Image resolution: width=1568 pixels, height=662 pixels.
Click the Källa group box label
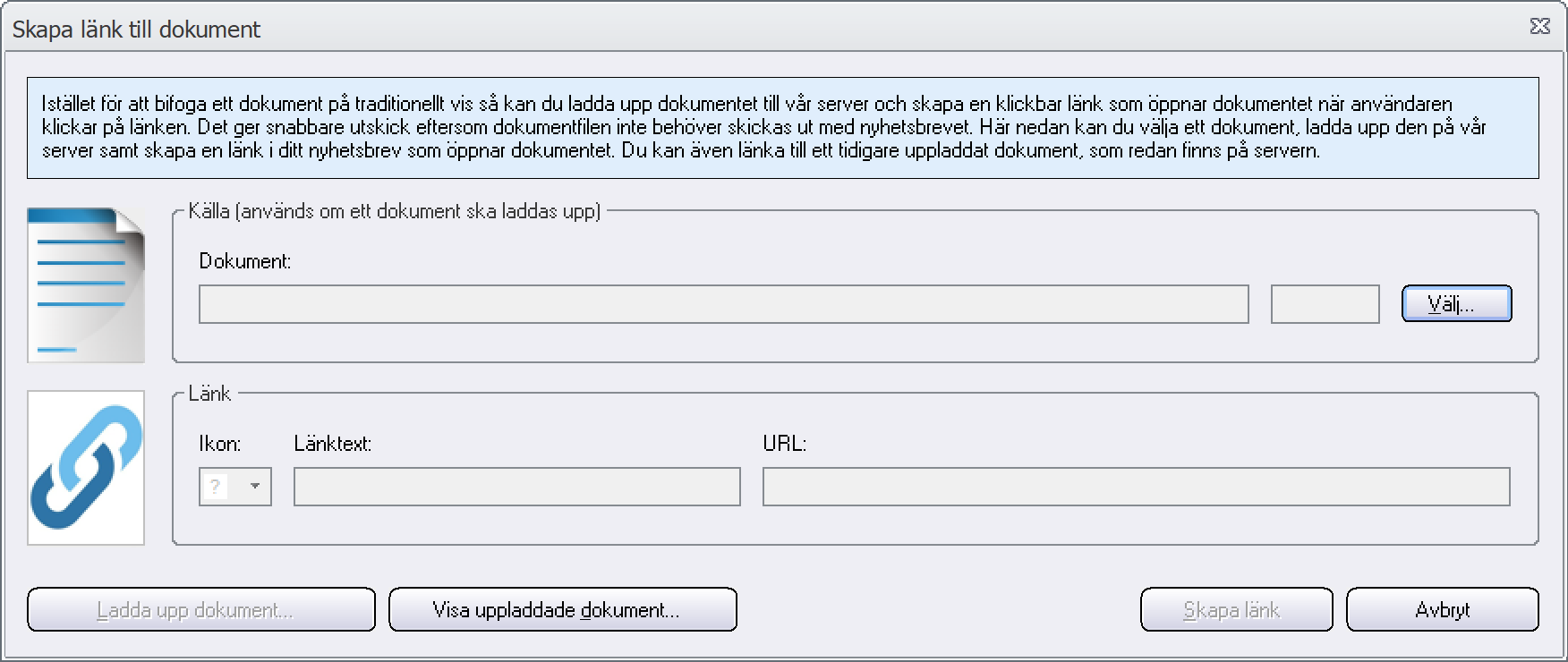[395, 212]
